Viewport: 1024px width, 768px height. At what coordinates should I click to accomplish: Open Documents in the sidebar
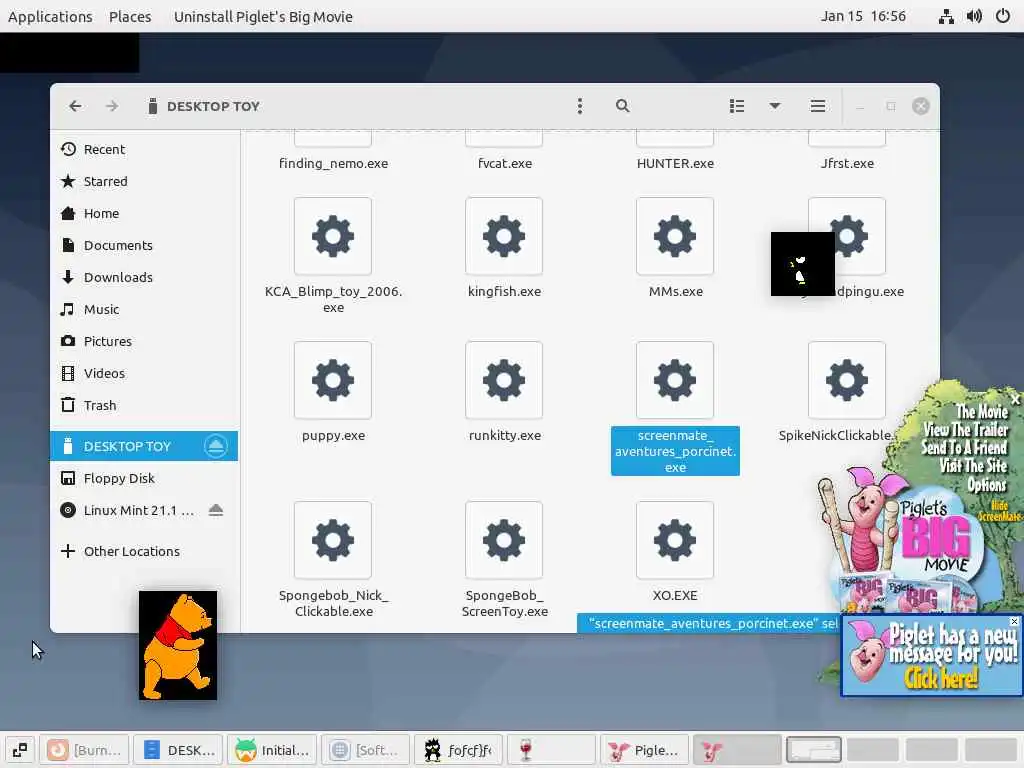[144, 245]
